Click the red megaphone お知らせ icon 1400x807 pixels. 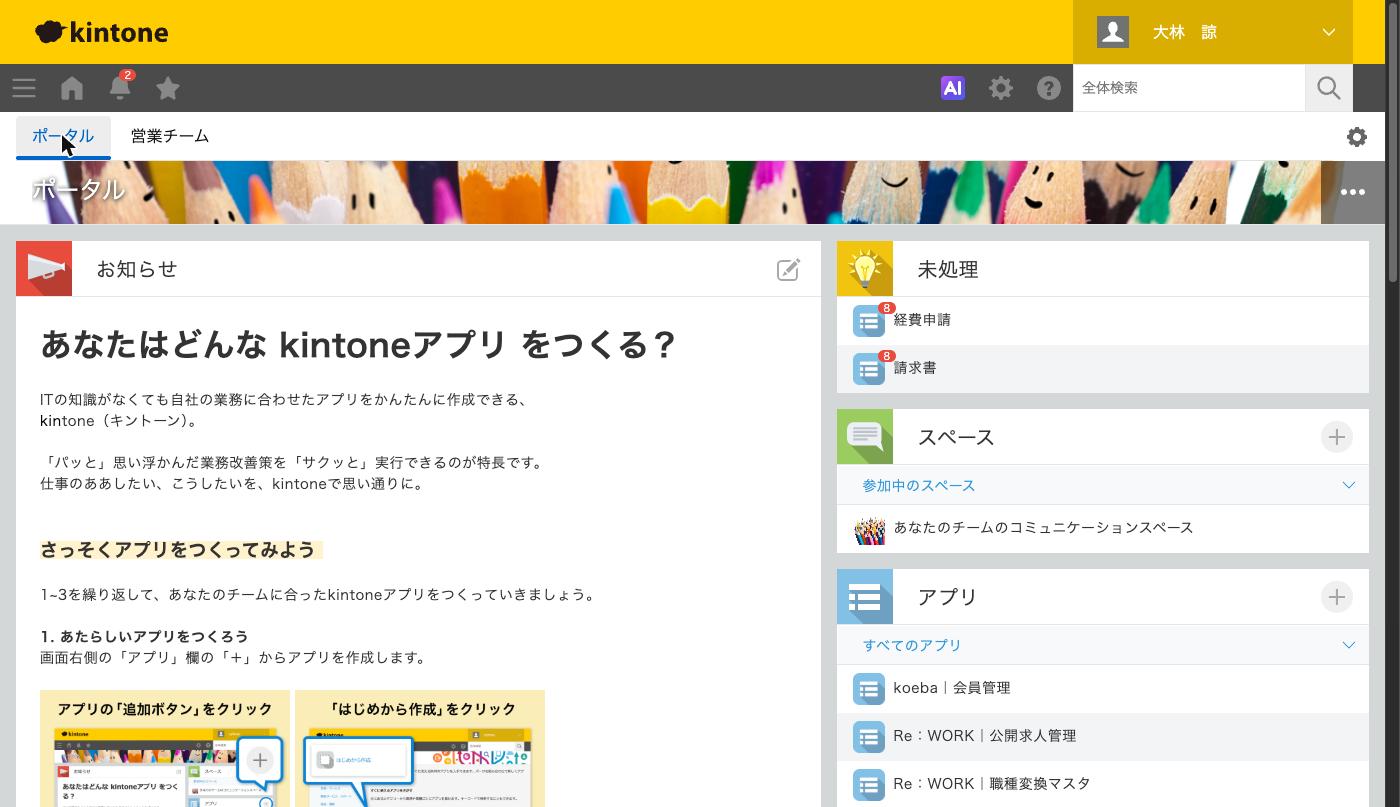pos(44,268)
